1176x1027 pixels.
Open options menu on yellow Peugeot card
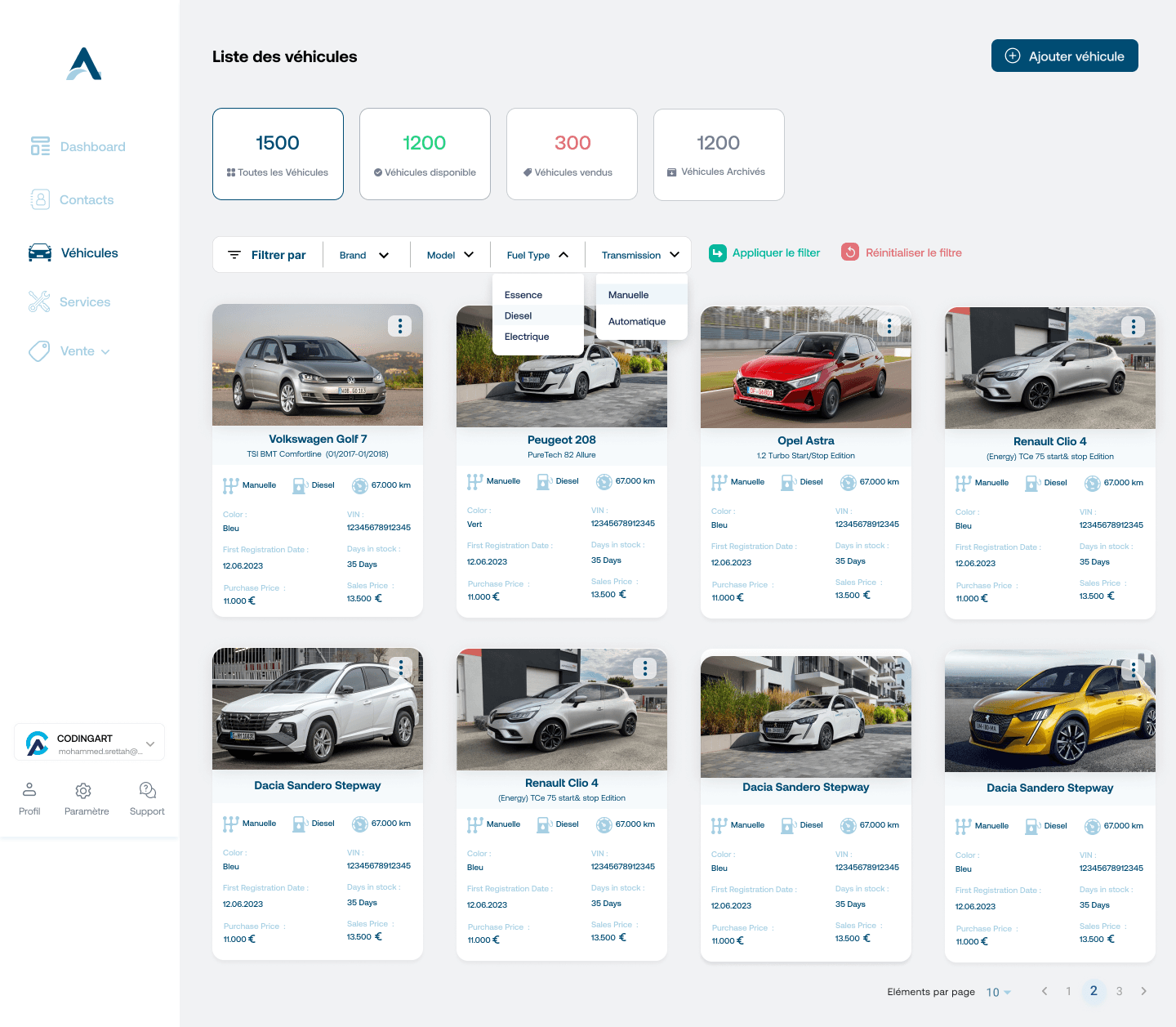pyautogui.click(x=1134, y=670)
